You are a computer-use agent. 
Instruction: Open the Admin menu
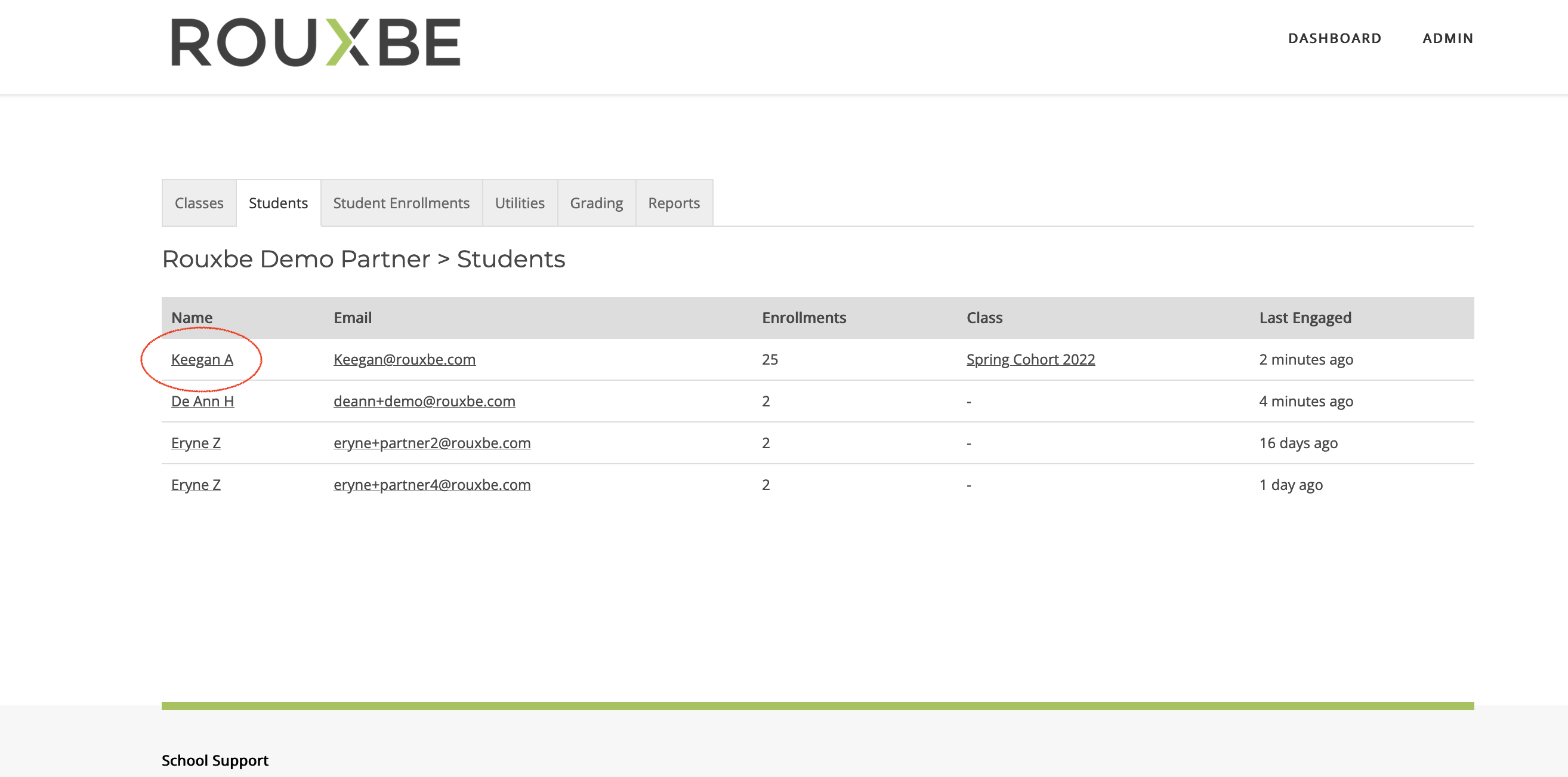pyautogui.click(x=1447, y=38)
